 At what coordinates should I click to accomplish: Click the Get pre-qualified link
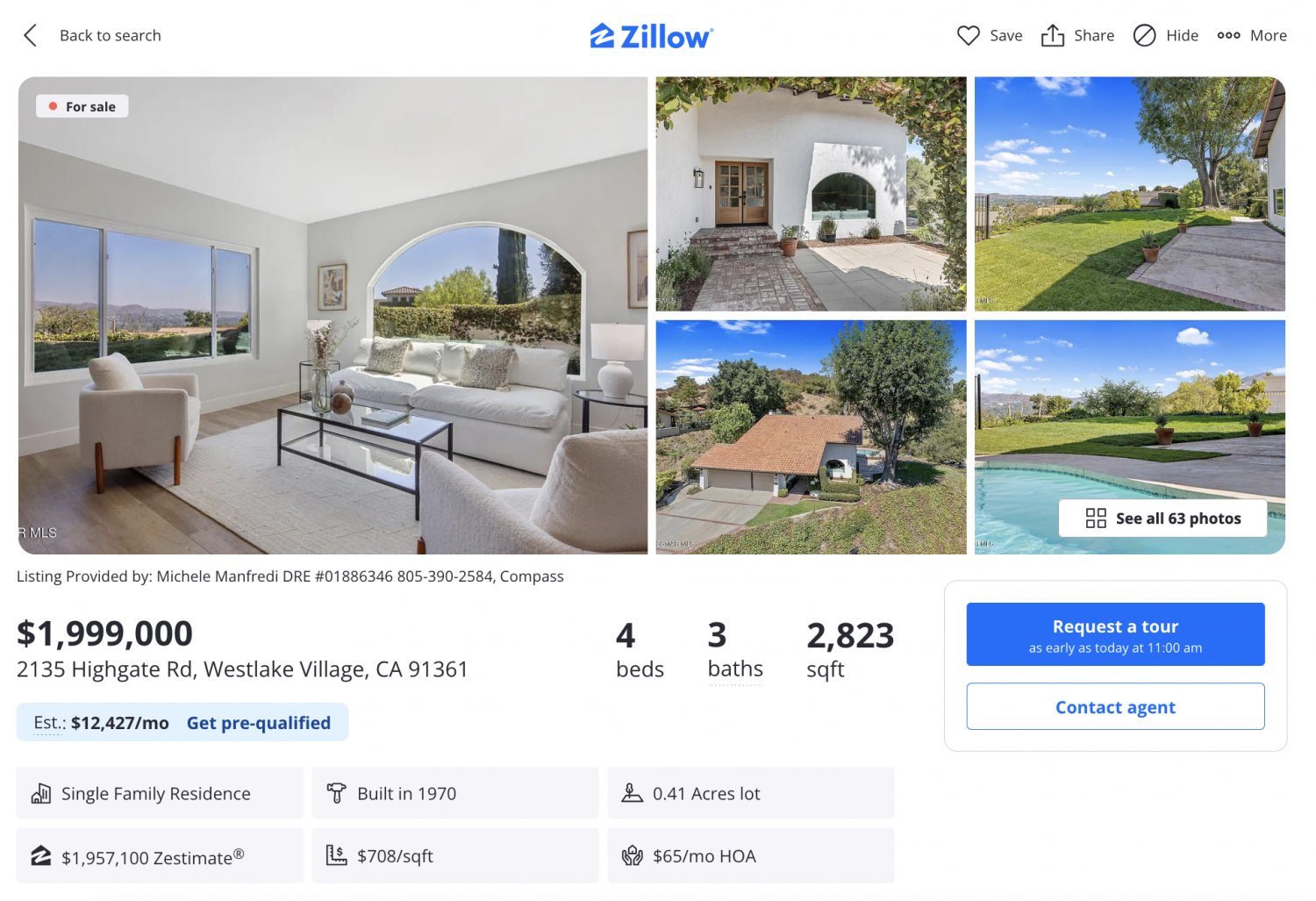[258, 723]
